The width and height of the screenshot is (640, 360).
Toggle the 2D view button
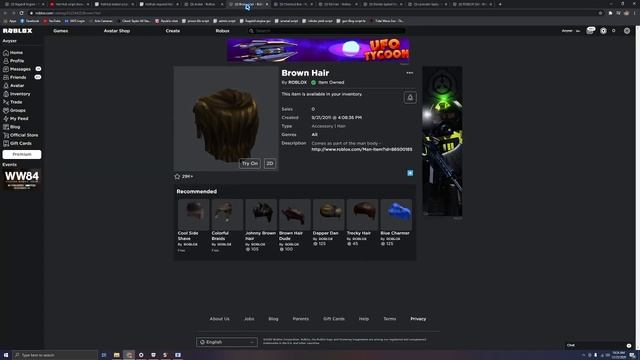(270, 163)
